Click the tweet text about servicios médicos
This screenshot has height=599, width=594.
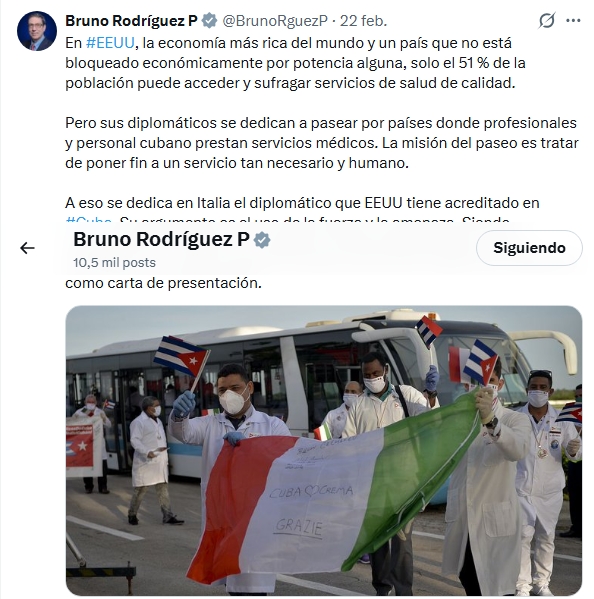[x=322, y=143]
